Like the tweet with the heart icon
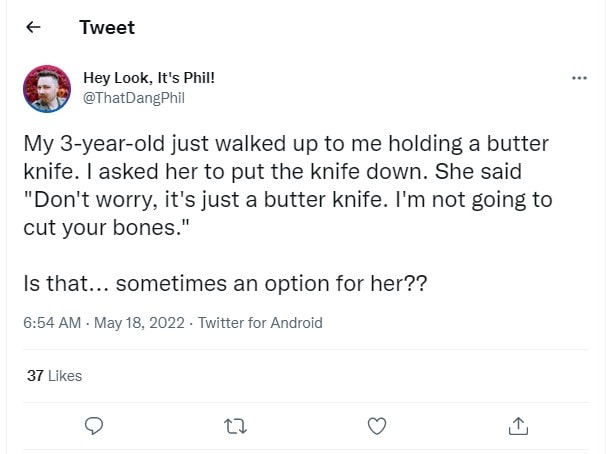 click(377, 426)
